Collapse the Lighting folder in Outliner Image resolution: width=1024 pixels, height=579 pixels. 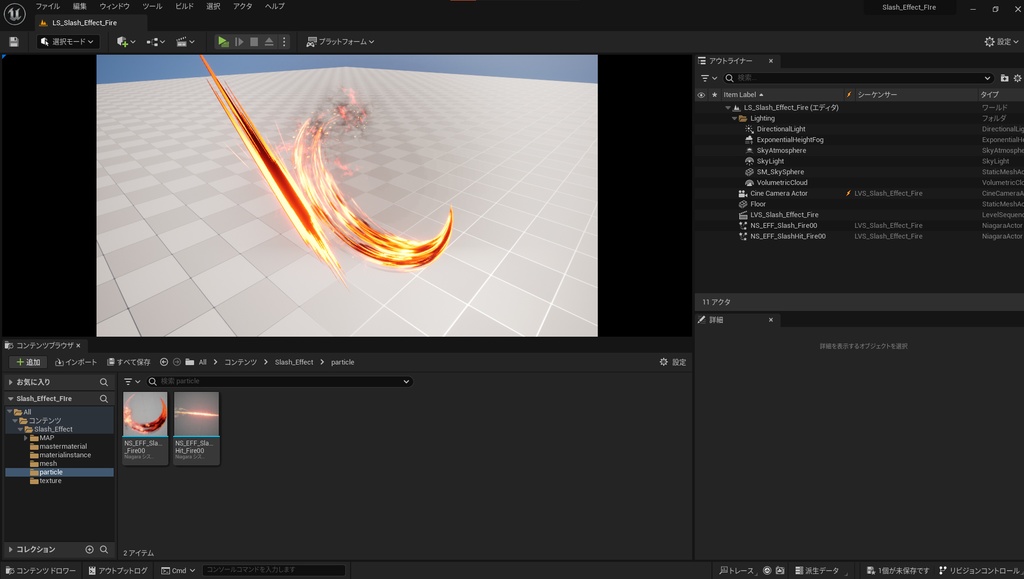pyautogui.click(x=734, y=119)
